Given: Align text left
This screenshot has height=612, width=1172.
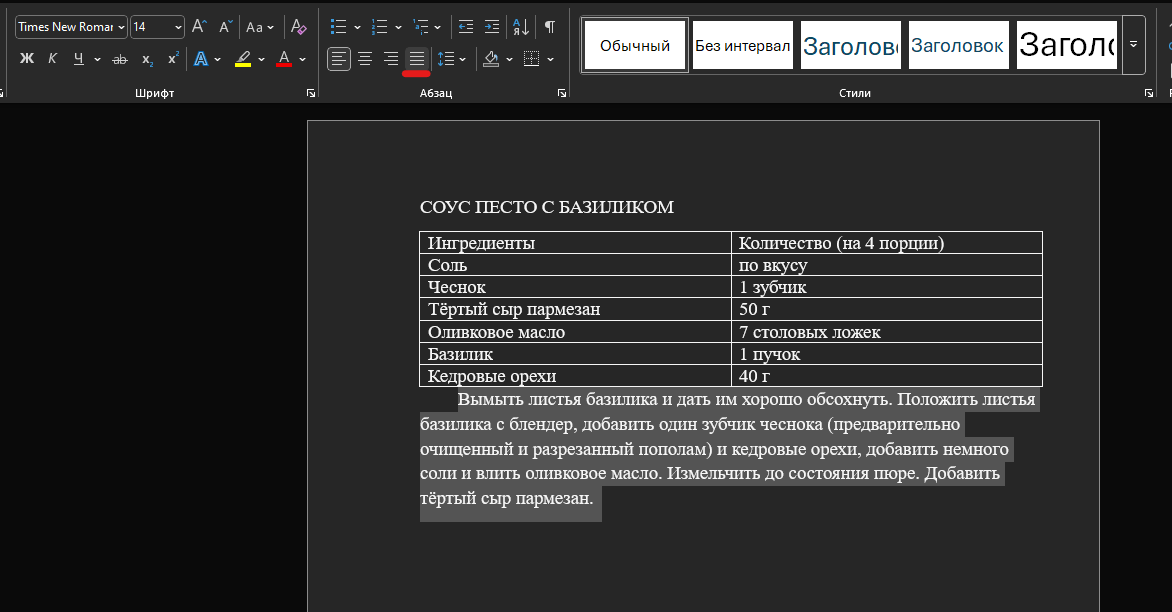Looking at the screenshot, I should click(x=339, y=58).
